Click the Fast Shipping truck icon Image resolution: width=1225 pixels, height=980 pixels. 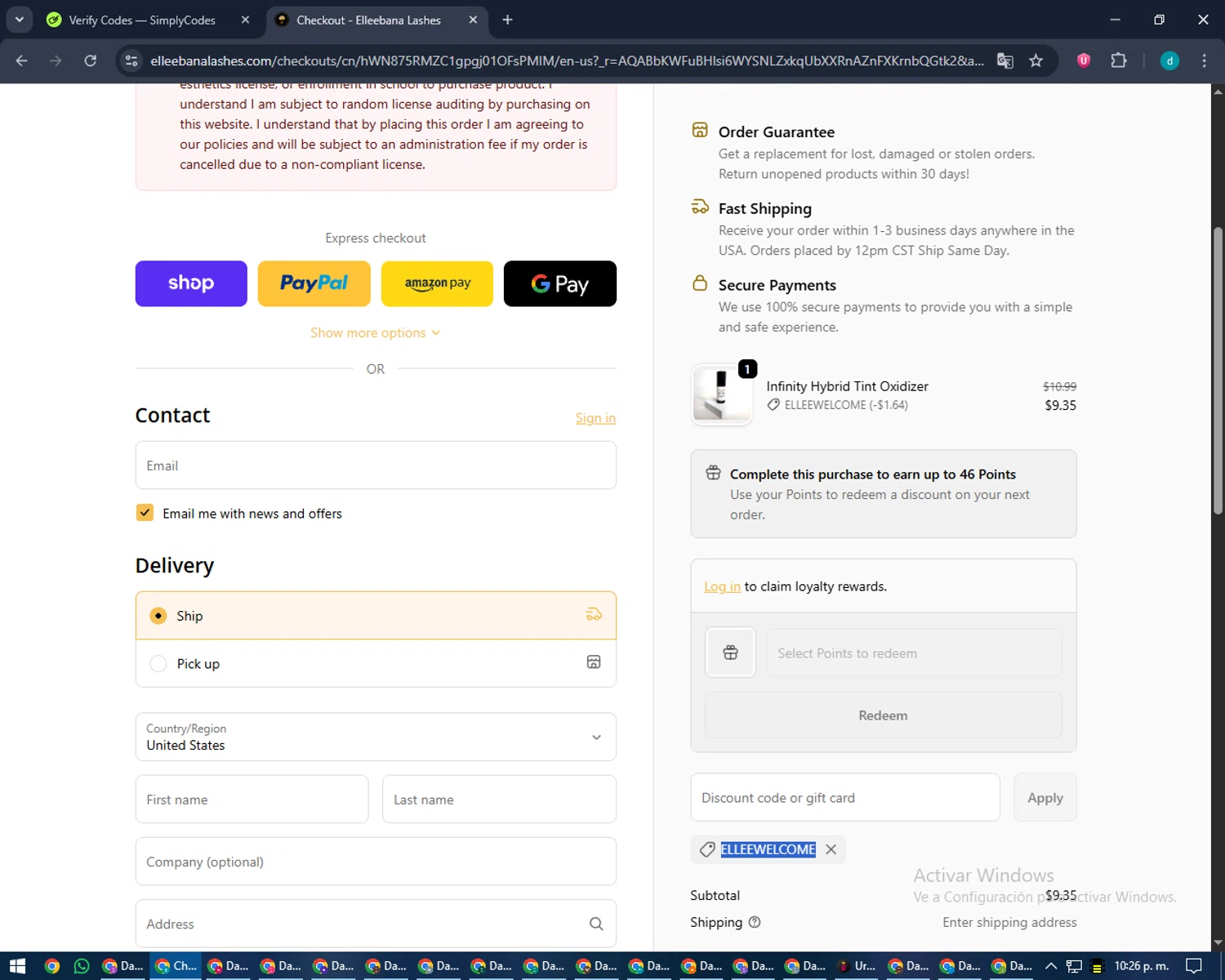[x=700, y=207]
